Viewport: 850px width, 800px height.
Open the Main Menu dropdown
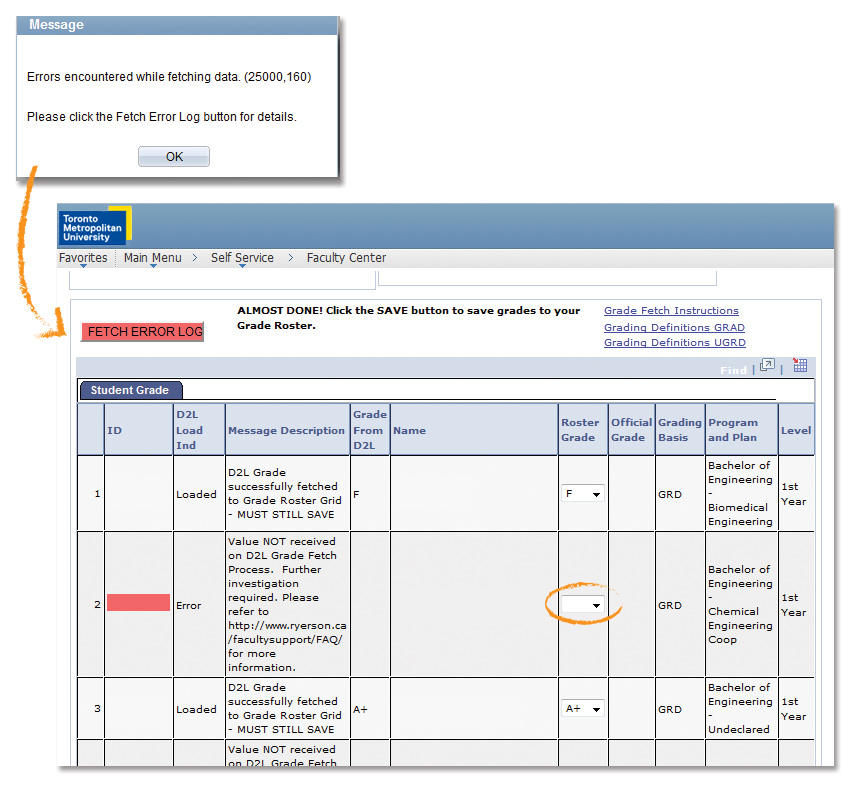pyautogui.click(x=153, y=258)
